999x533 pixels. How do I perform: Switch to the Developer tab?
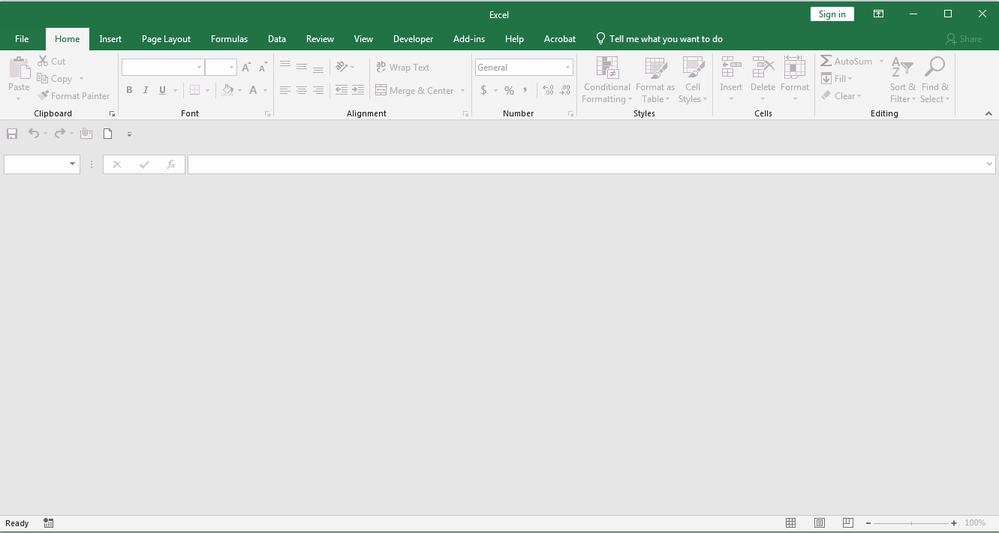click(413, 39)
